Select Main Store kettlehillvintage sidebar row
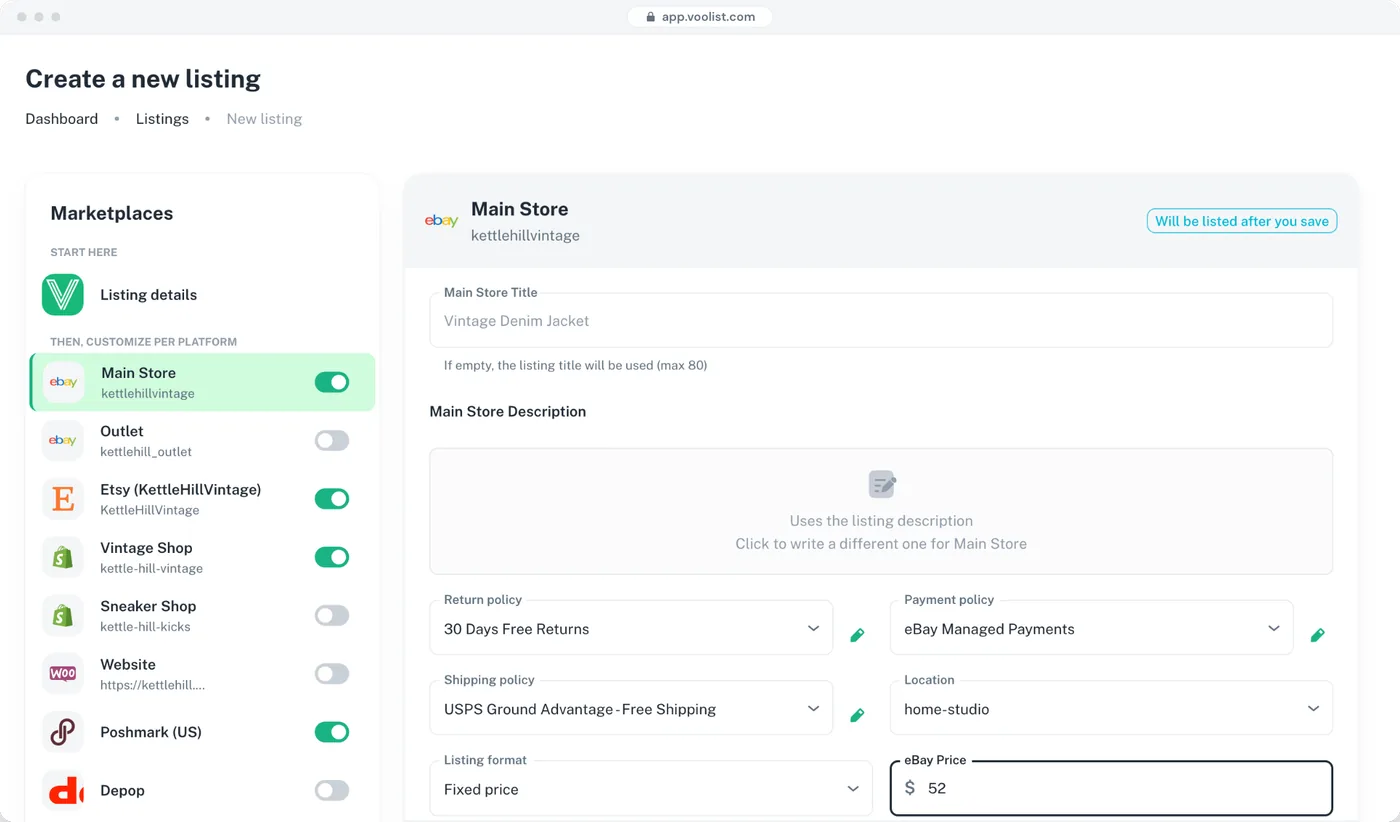 (203, 382)
